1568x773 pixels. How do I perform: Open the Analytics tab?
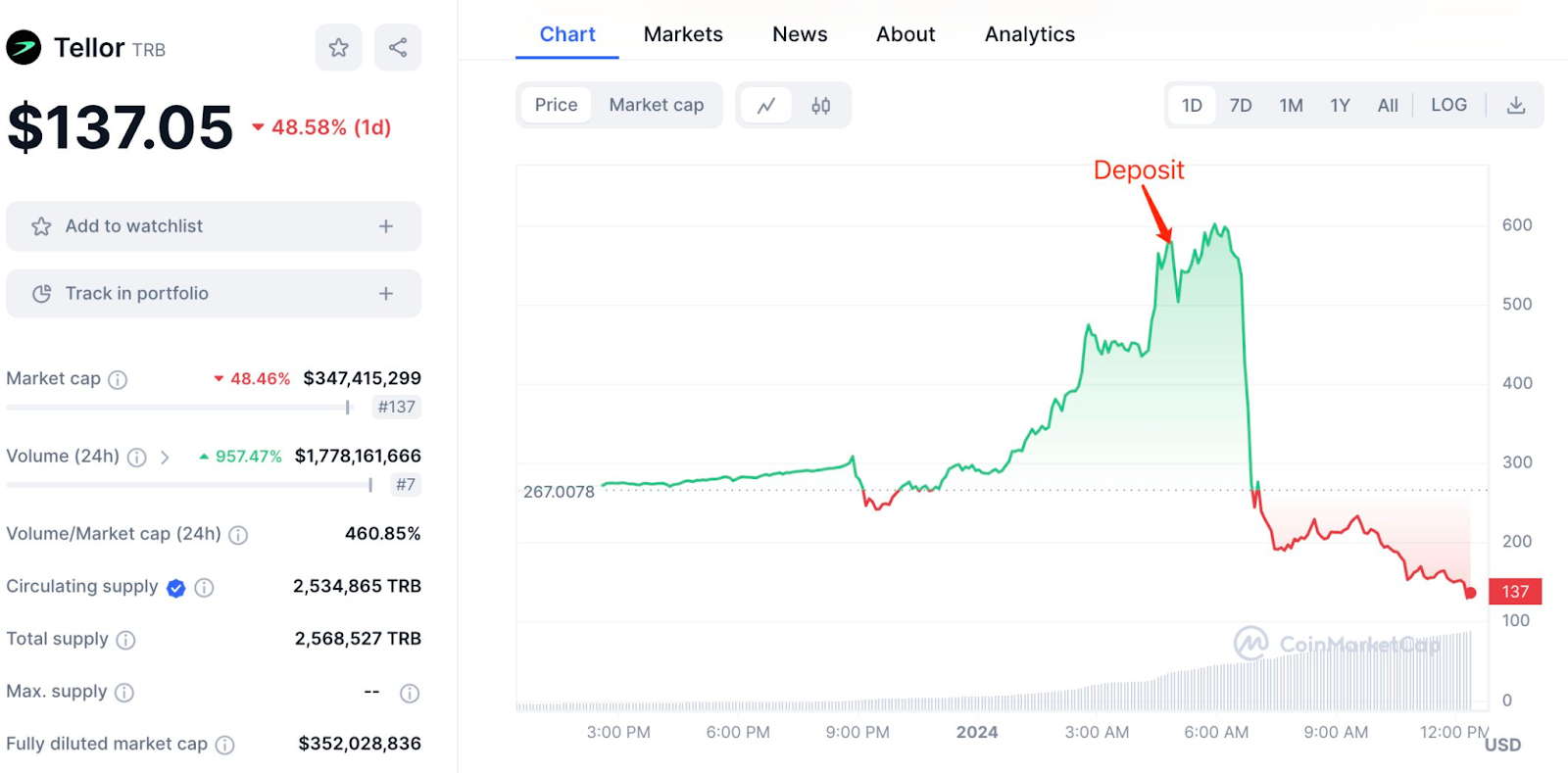click(1029, 34)
